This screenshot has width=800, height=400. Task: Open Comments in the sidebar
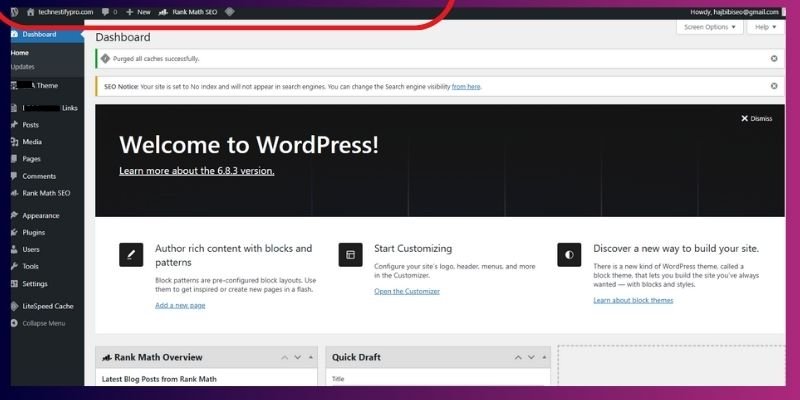coord(47,177)
